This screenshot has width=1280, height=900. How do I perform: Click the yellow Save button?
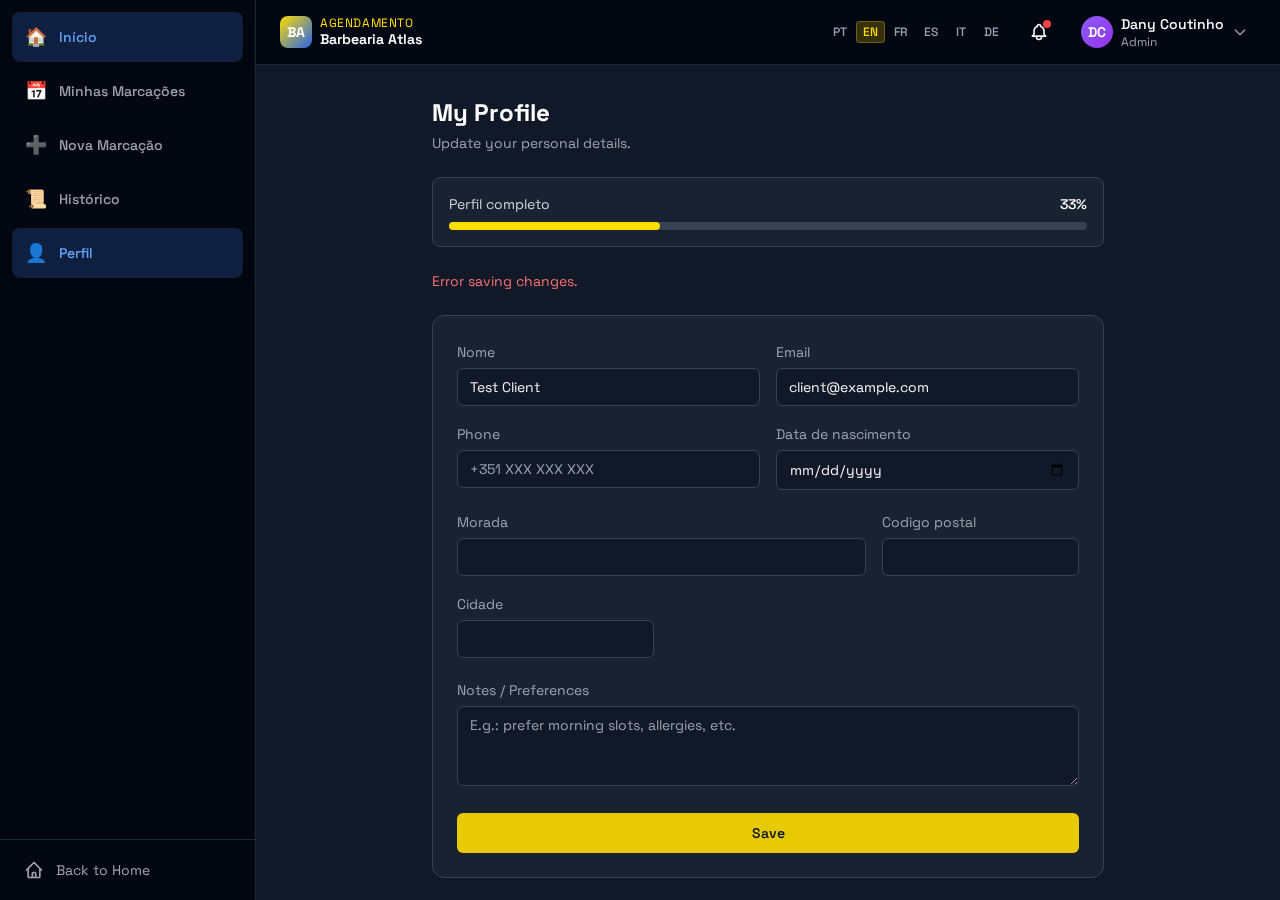(x=768, y=833)
